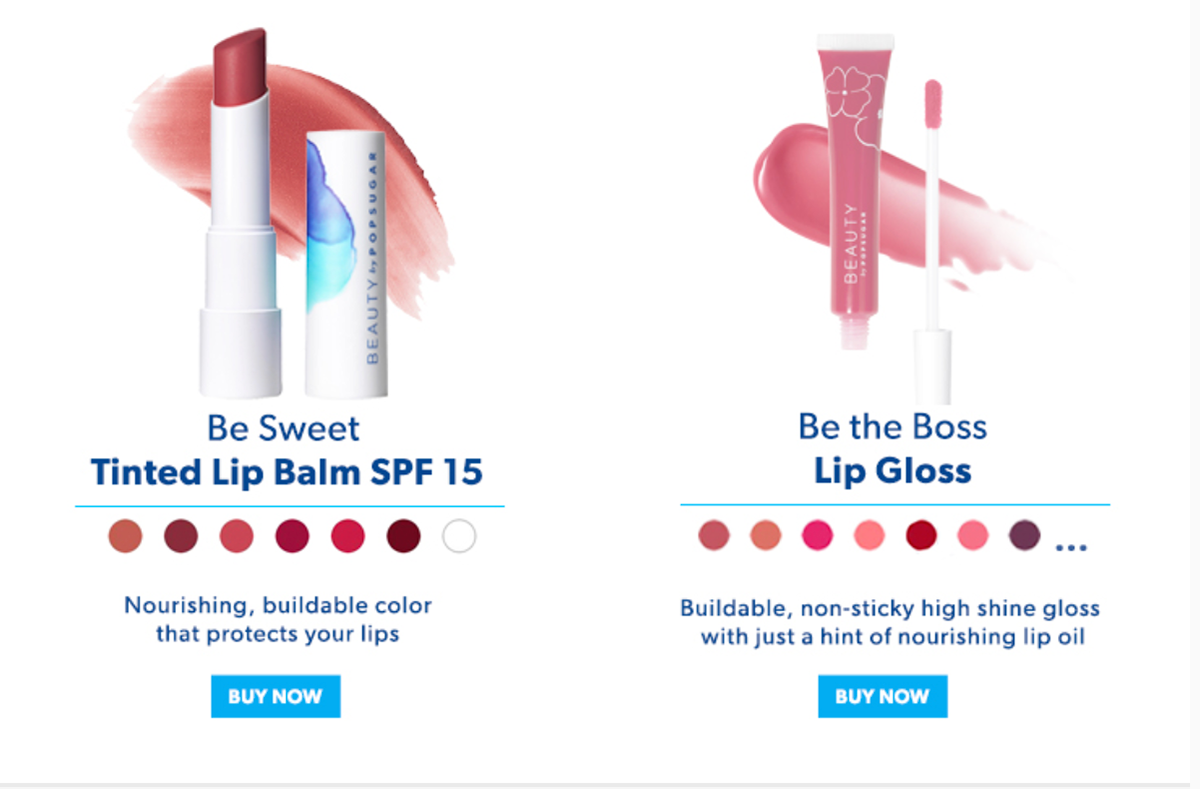Image resolution: width=1200 pixels, height=789 pixels.
Task: Select the white clear lip balm swatch
Action: click(x=459, y=537)
